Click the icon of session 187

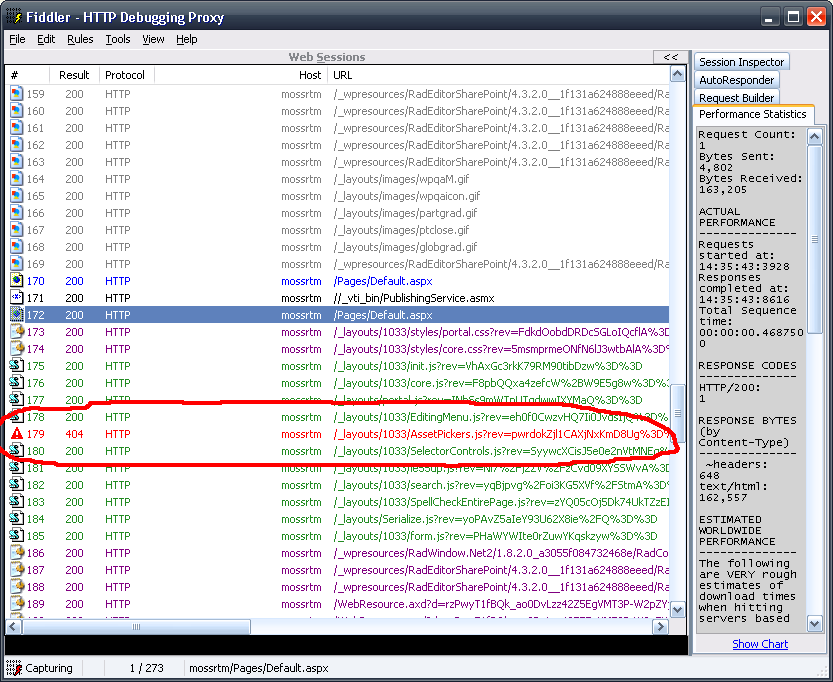[x=17, y=570]
